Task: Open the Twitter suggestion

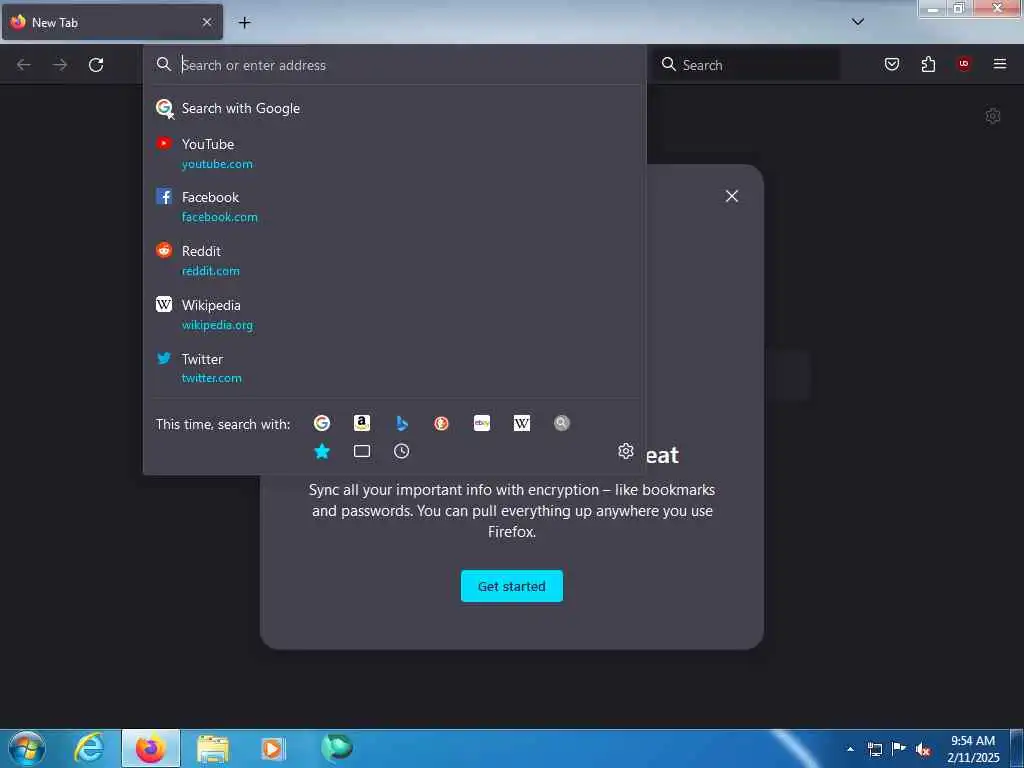Action: point(394,368)
